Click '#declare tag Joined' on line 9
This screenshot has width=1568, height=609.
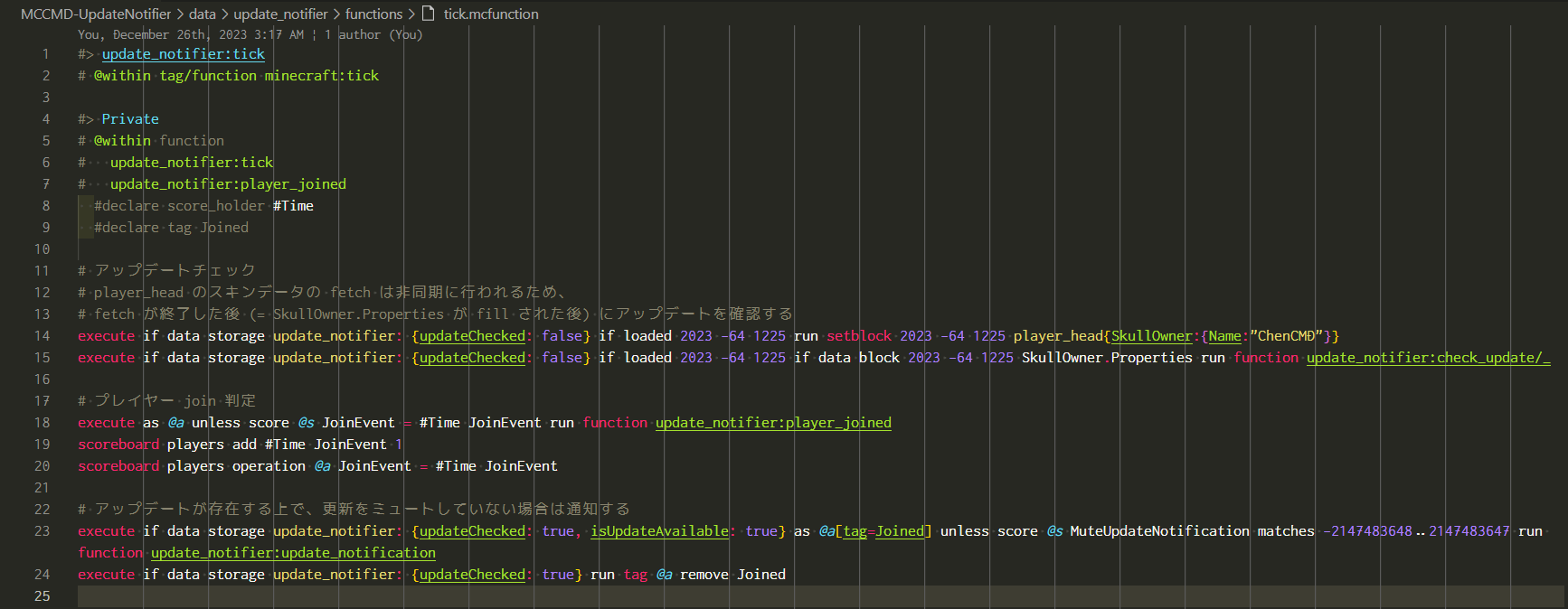click(171, 228)
